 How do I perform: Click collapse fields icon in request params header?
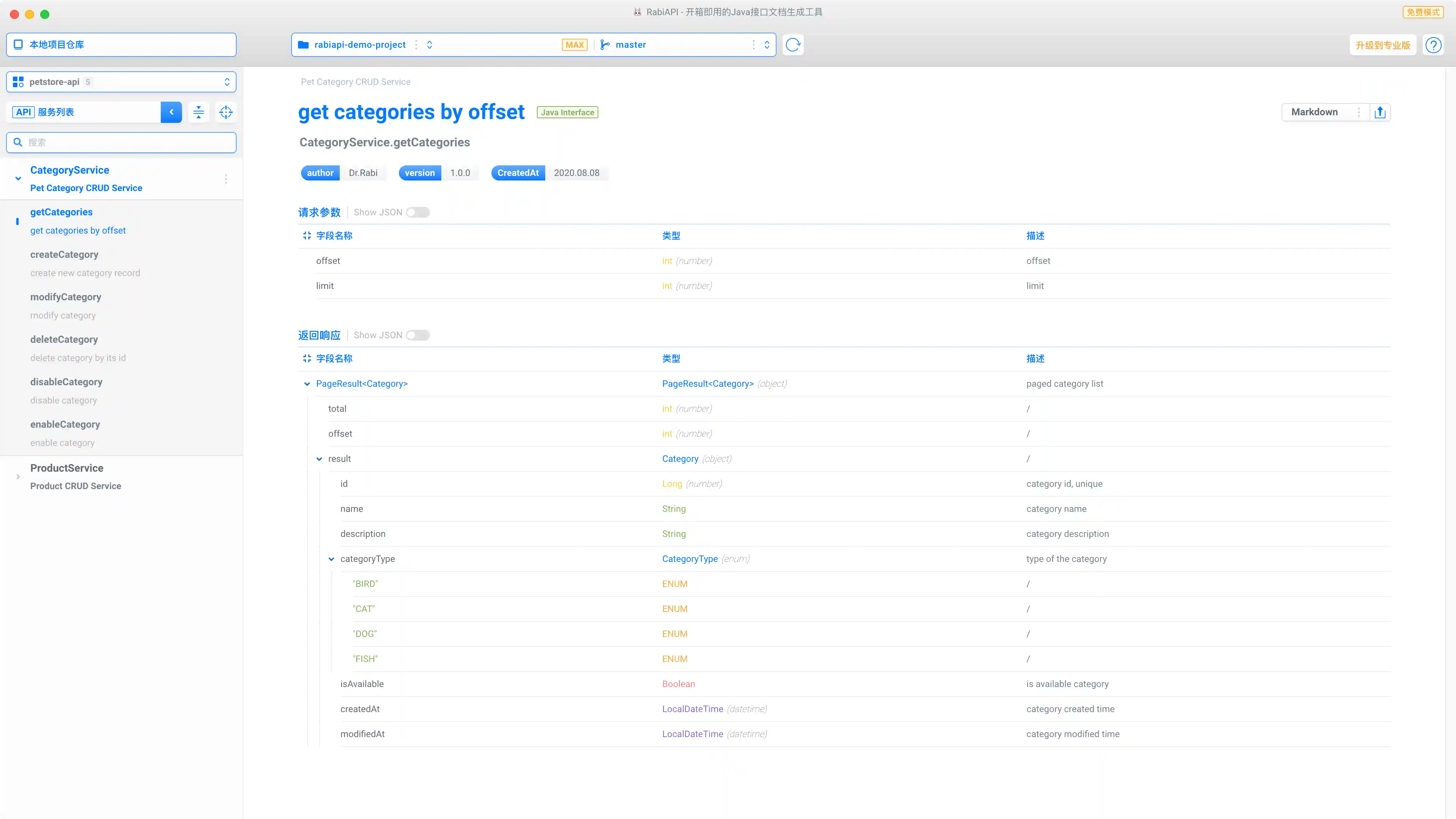(x=307, y=236)
